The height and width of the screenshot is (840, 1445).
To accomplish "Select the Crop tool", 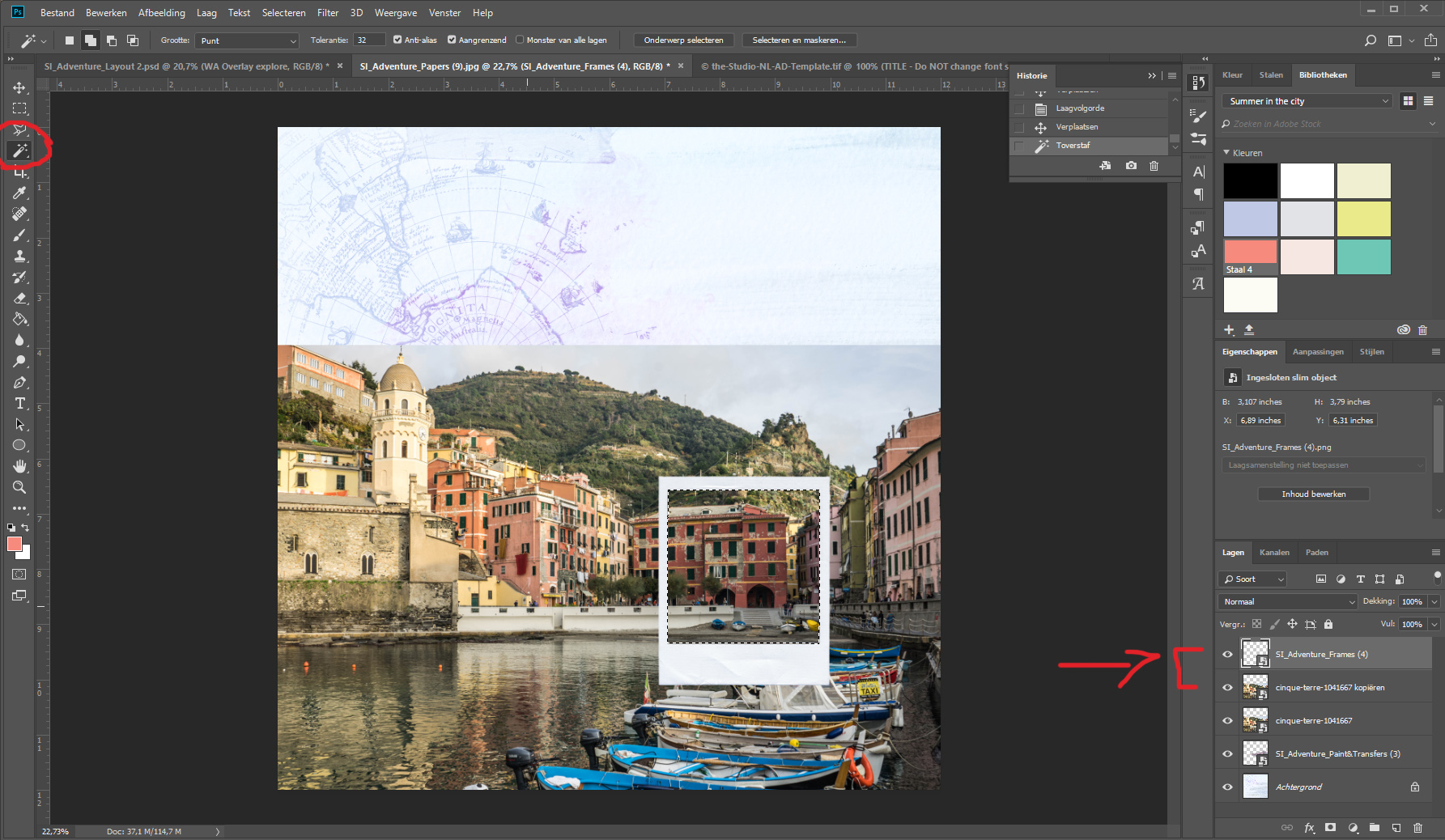I will point(19,172).
